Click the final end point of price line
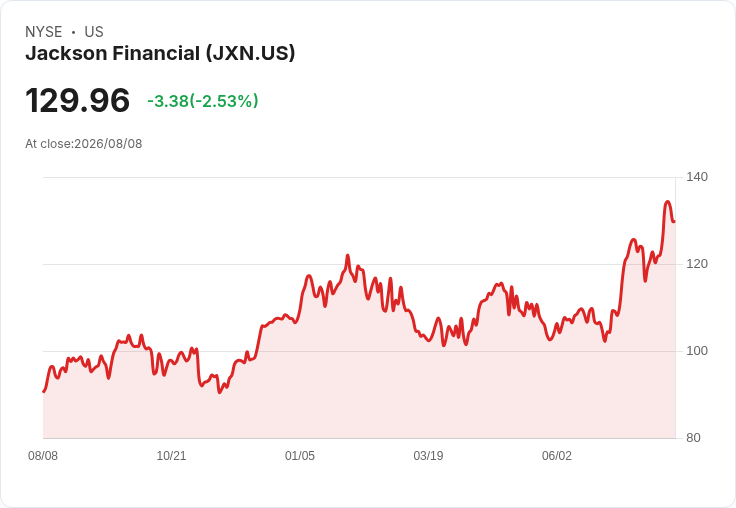736x508 pixels. pyautogui.click(x=674, y=222)
